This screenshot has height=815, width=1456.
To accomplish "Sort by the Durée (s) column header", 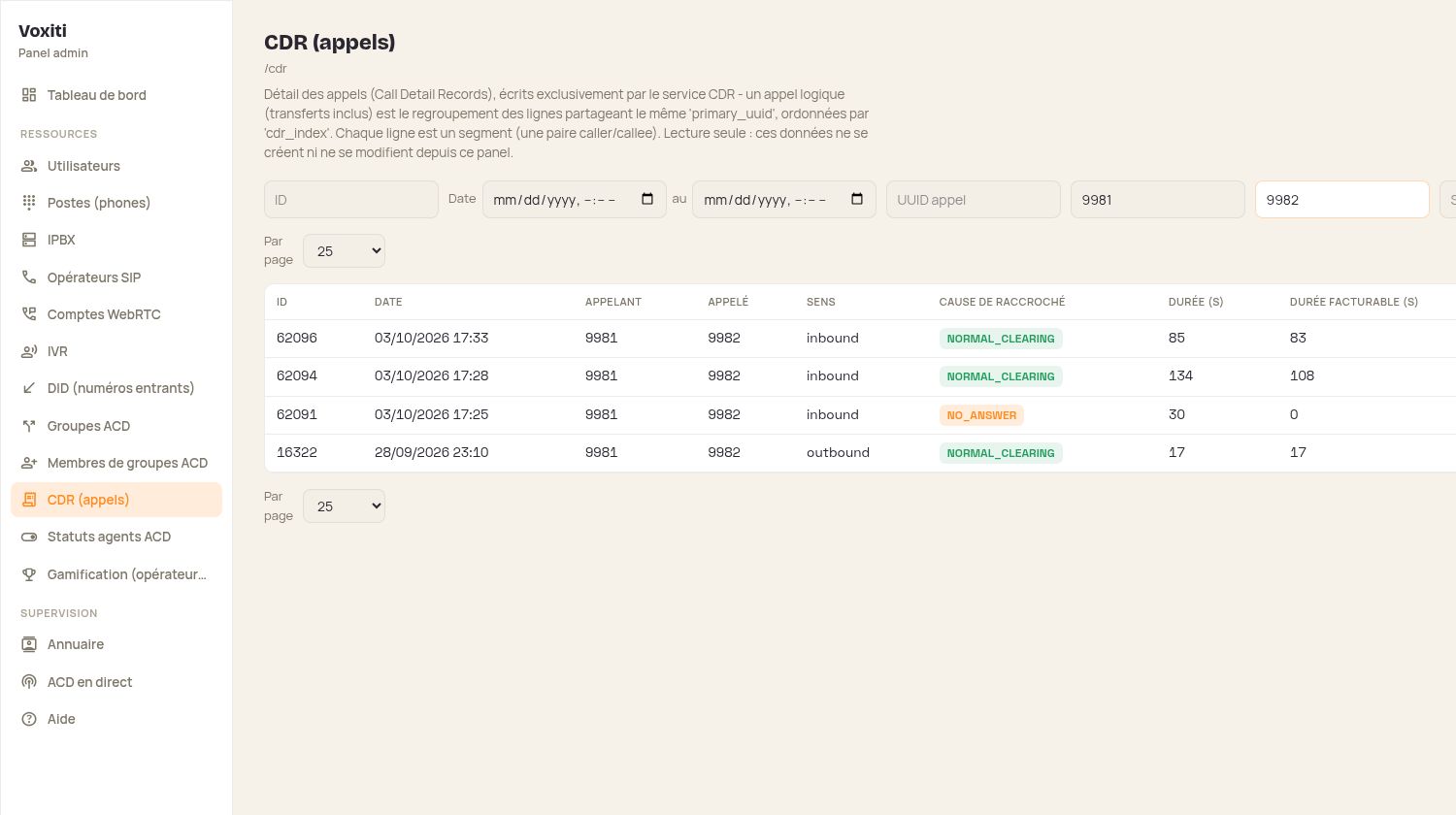I will coord(1196,302).
